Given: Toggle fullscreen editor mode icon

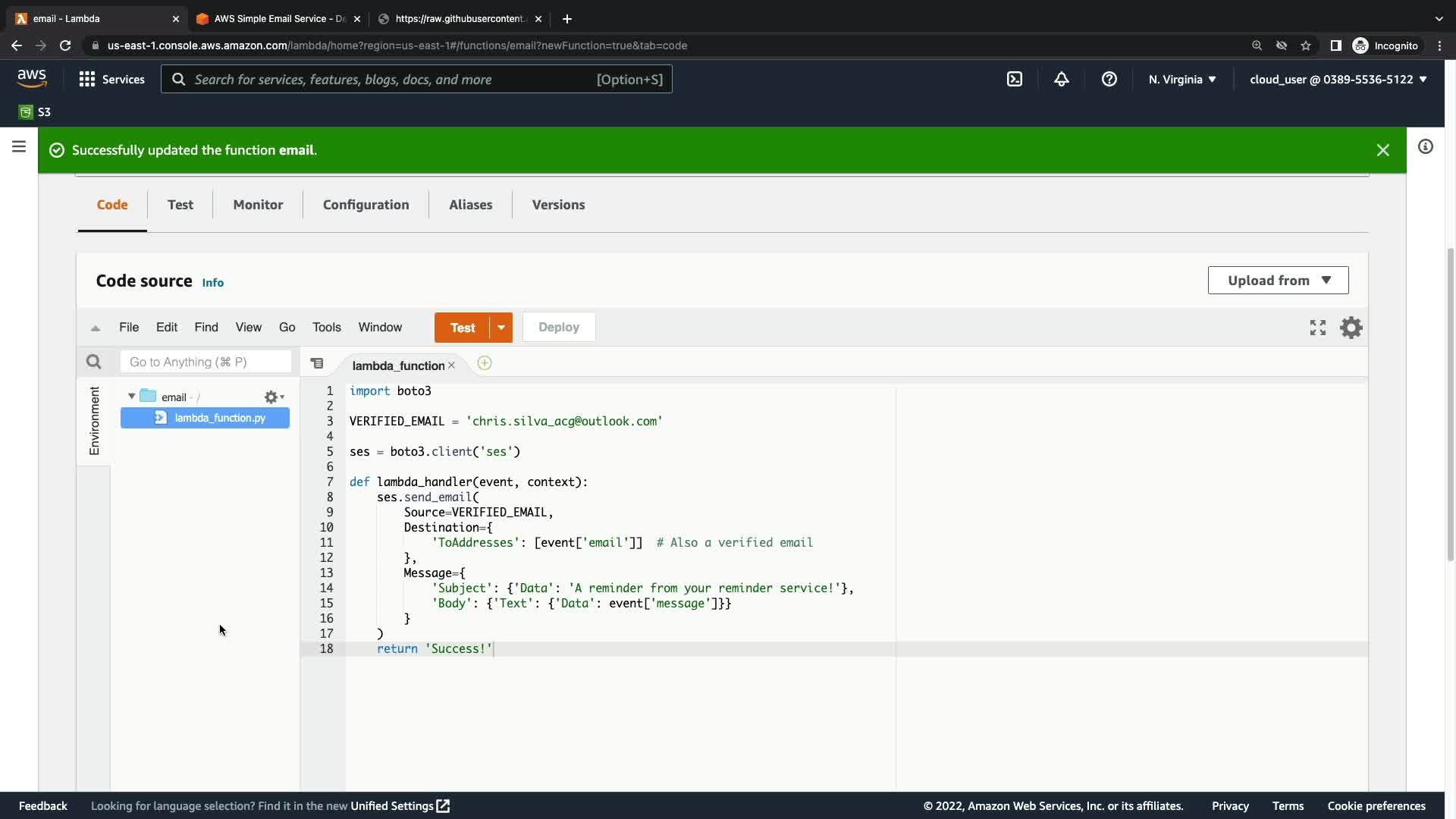Looking at the screenshot, I should (1317, 328).
